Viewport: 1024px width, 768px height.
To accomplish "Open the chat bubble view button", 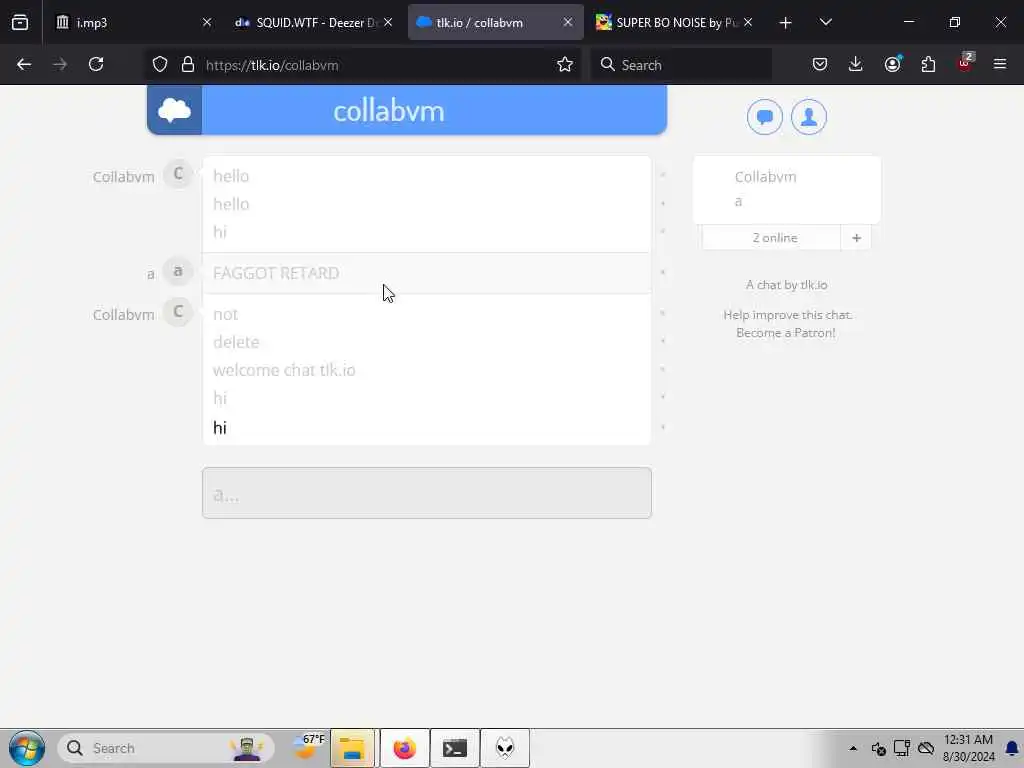I will pos(765,117).
